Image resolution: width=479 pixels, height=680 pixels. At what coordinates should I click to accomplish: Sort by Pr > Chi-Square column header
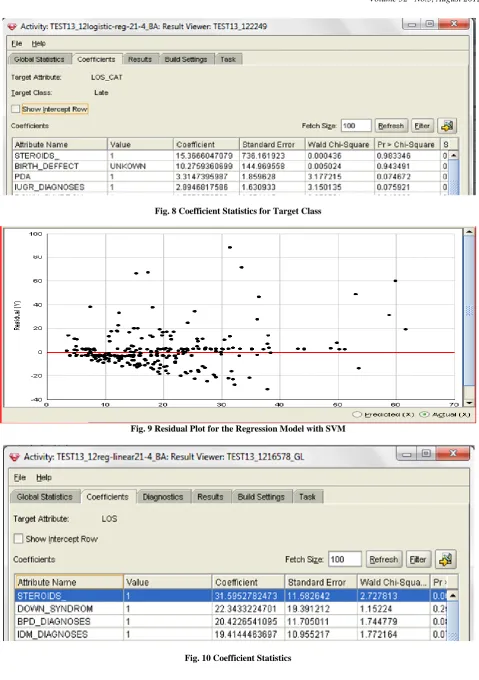tap(407, 144)
